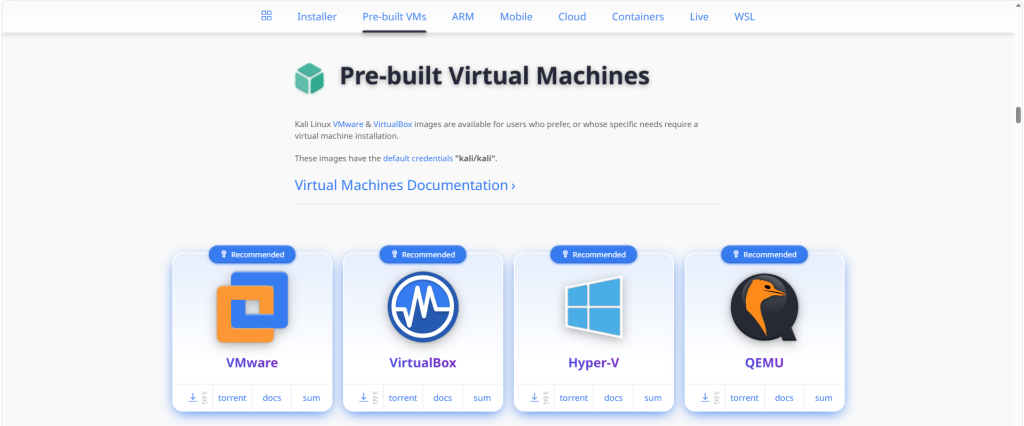Screen dimensions: 1024x426
Task: Follow the VMware link in description
Action: click(348, 124)
